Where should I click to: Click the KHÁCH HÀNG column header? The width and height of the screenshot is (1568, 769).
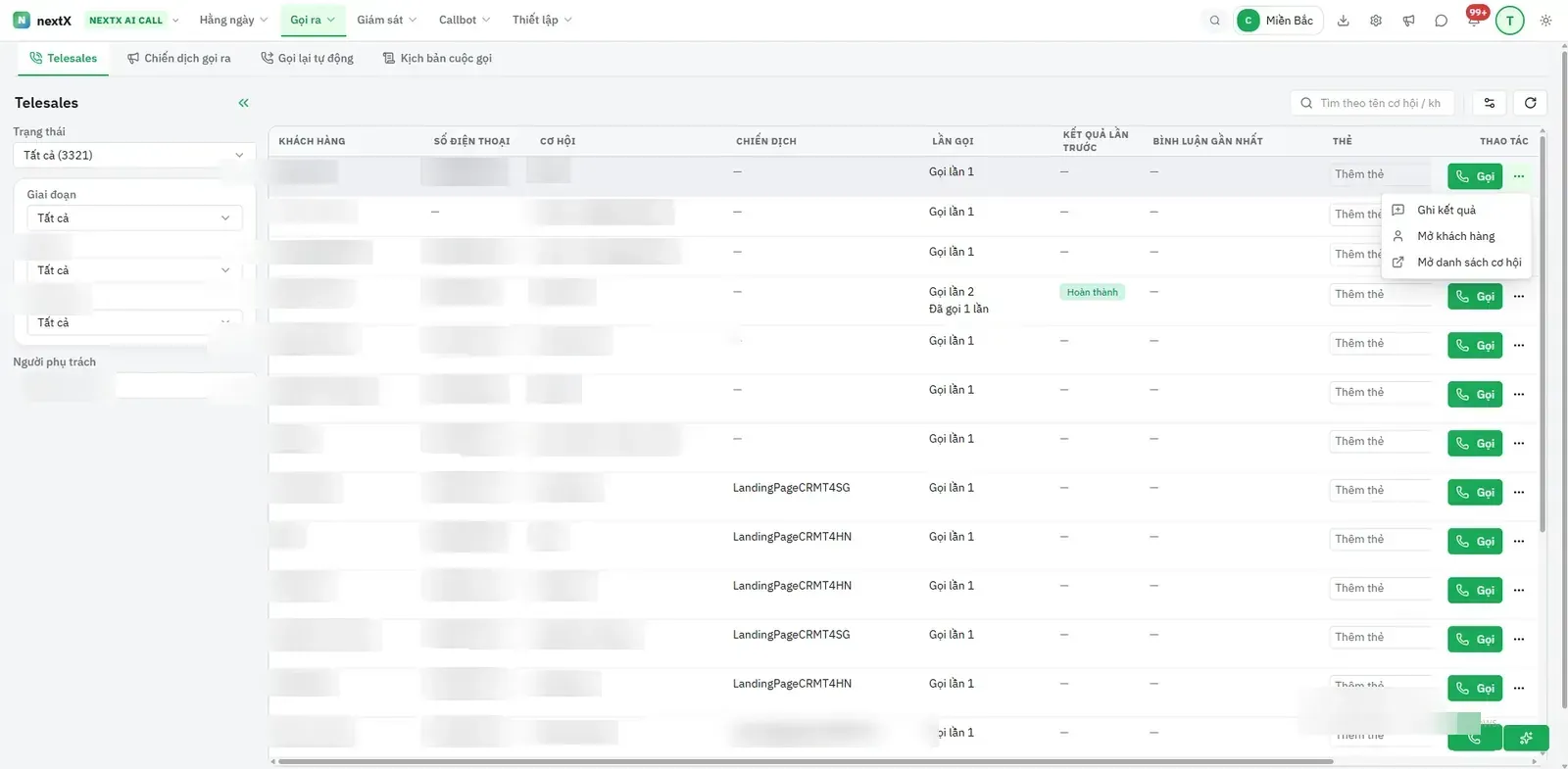312,141
